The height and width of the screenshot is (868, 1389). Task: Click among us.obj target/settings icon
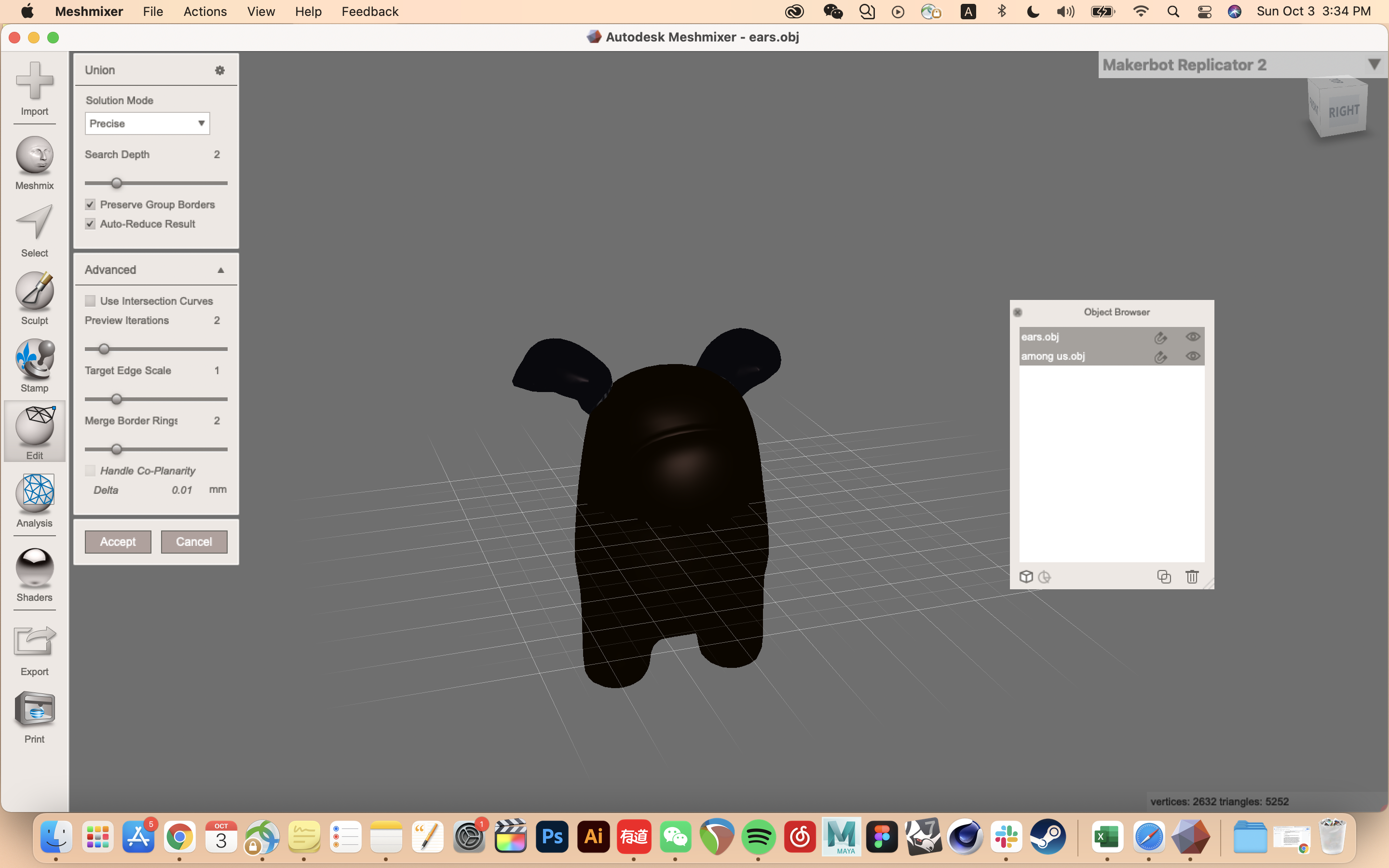coord(1160,357)
